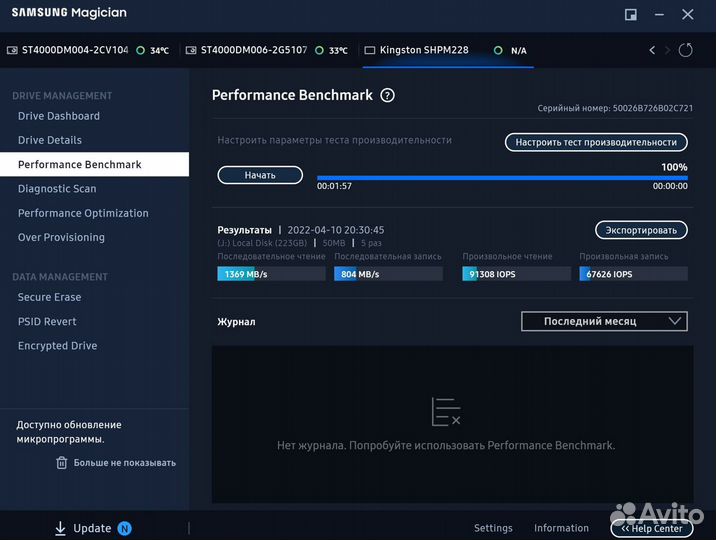Viewport: 716px width, 540px height.
Task: Toggle the mini-mode window icon
Action: point(631,15)
